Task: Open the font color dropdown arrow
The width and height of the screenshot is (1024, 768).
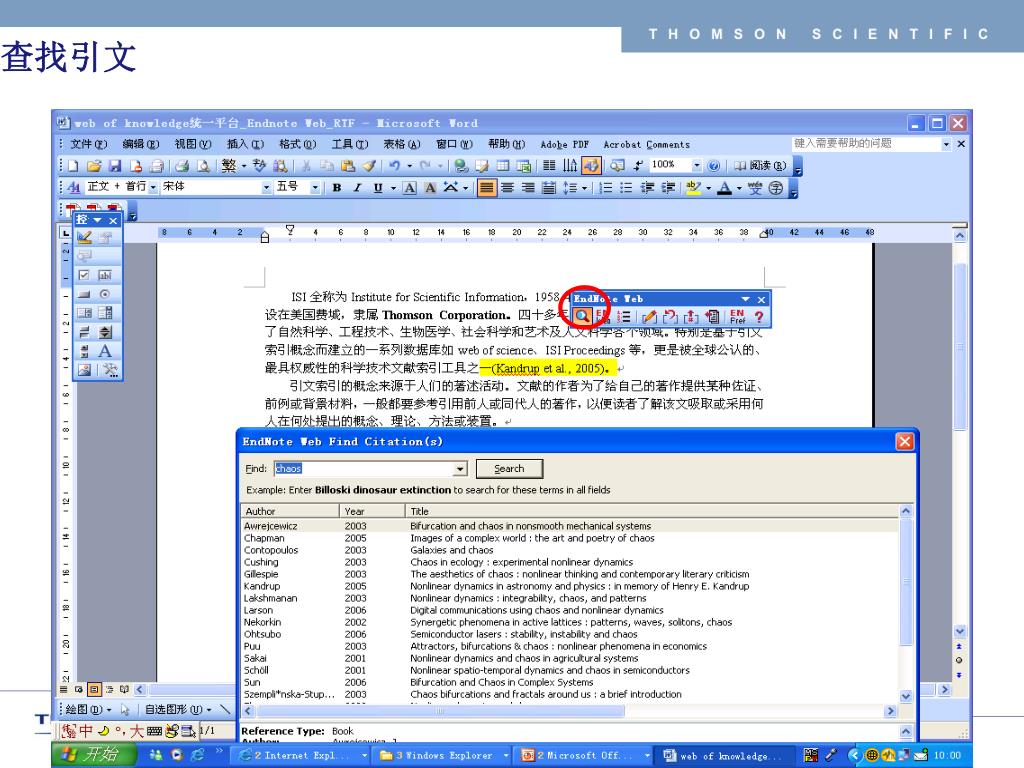Action: 739,188
